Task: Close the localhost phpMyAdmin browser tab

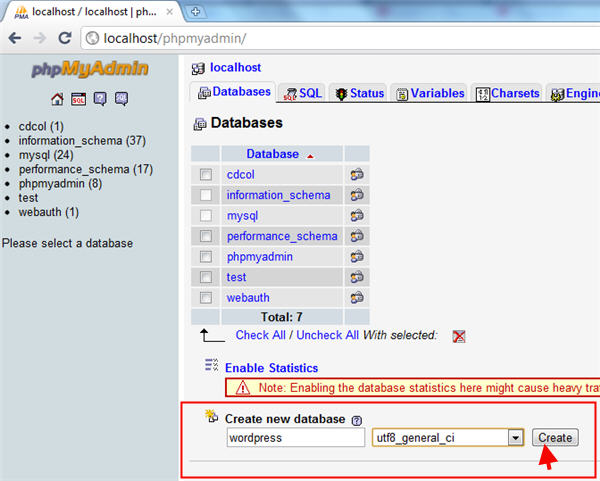Action: tap(170, 12)
